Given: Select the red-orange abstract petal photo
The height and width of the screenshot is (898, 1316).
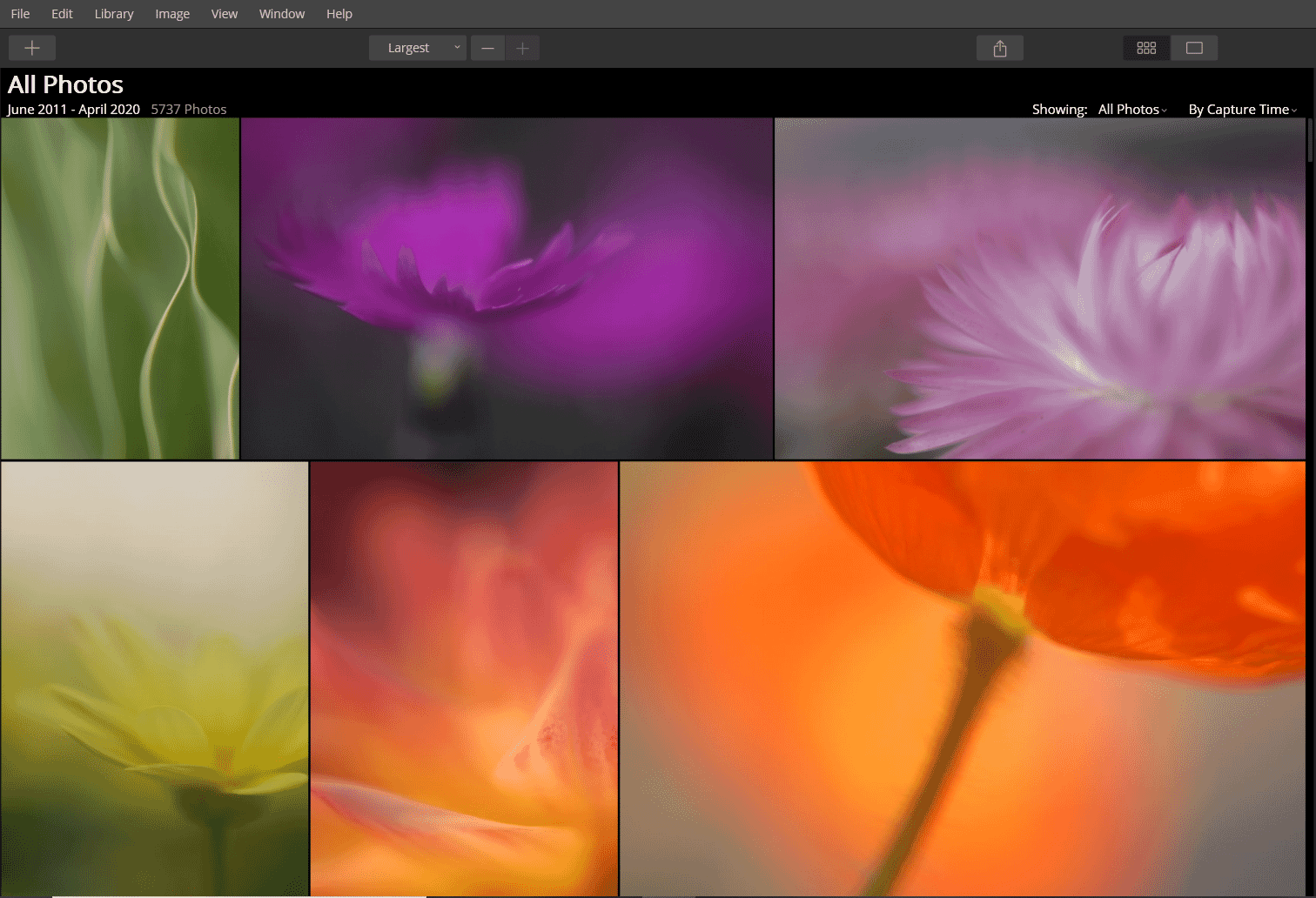Looking at the screenshot, I should (464, 679).
